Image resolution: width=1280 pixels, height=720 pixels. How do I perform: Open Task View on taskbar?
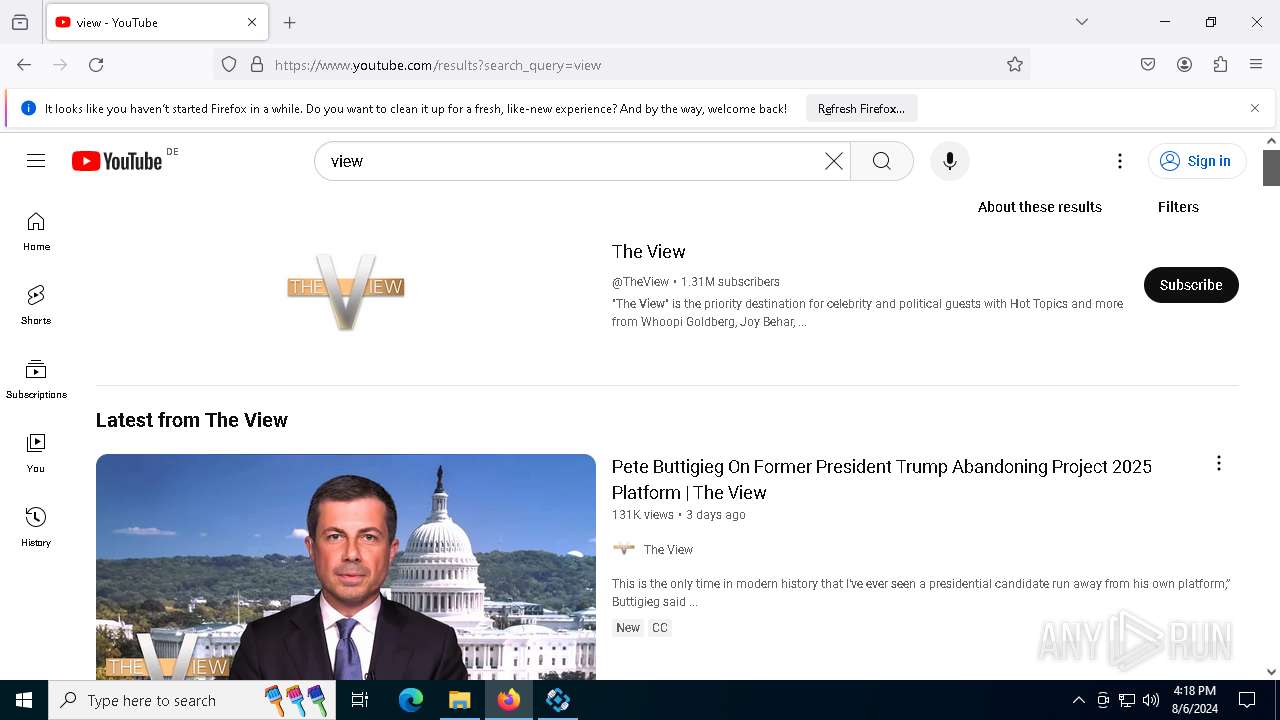(x=361, y=700)
